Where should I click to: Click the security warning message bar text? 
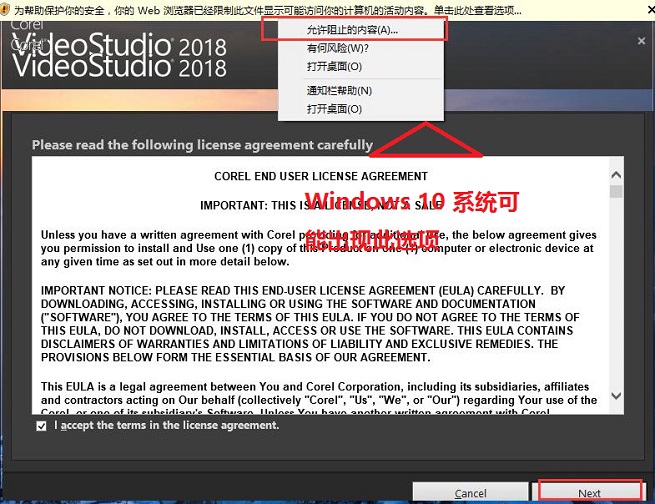pyautogui.click(x=268, y=10)
